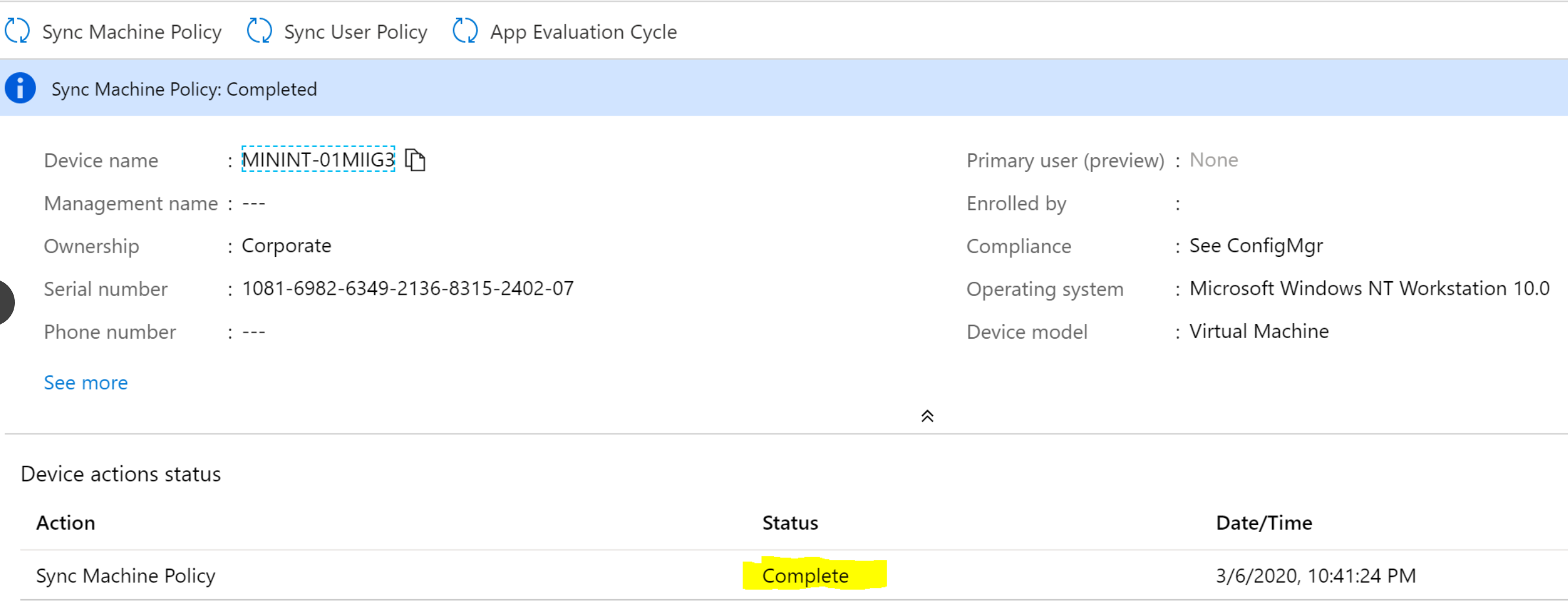1568x605 pixels.
Task: Open the dark side handle at left edge
Action: point(7,302)
